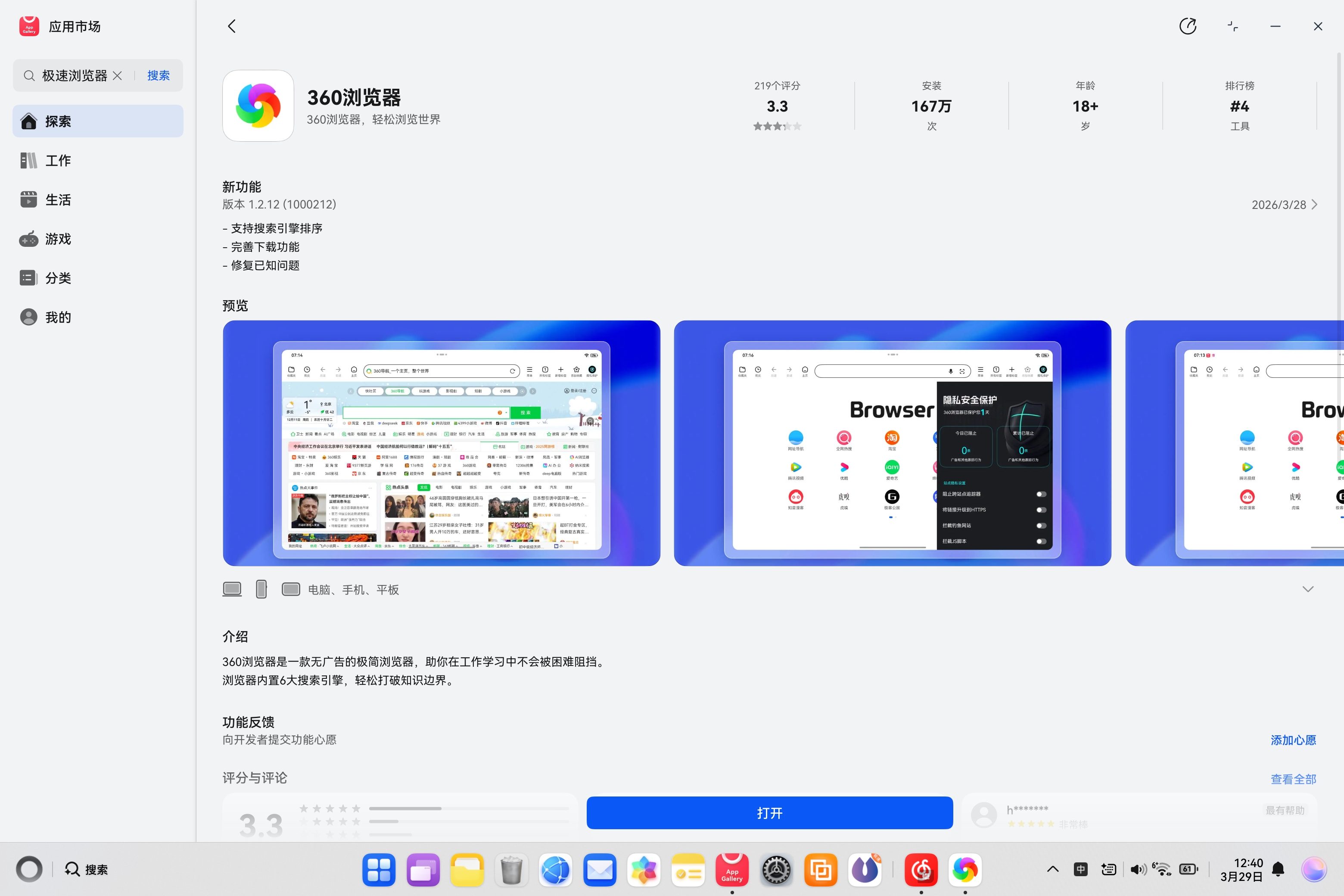The height and width of the screenshot is (896, 1344).
Task: Select the 工作 sidebar tab
Action: tap(98, 161)
